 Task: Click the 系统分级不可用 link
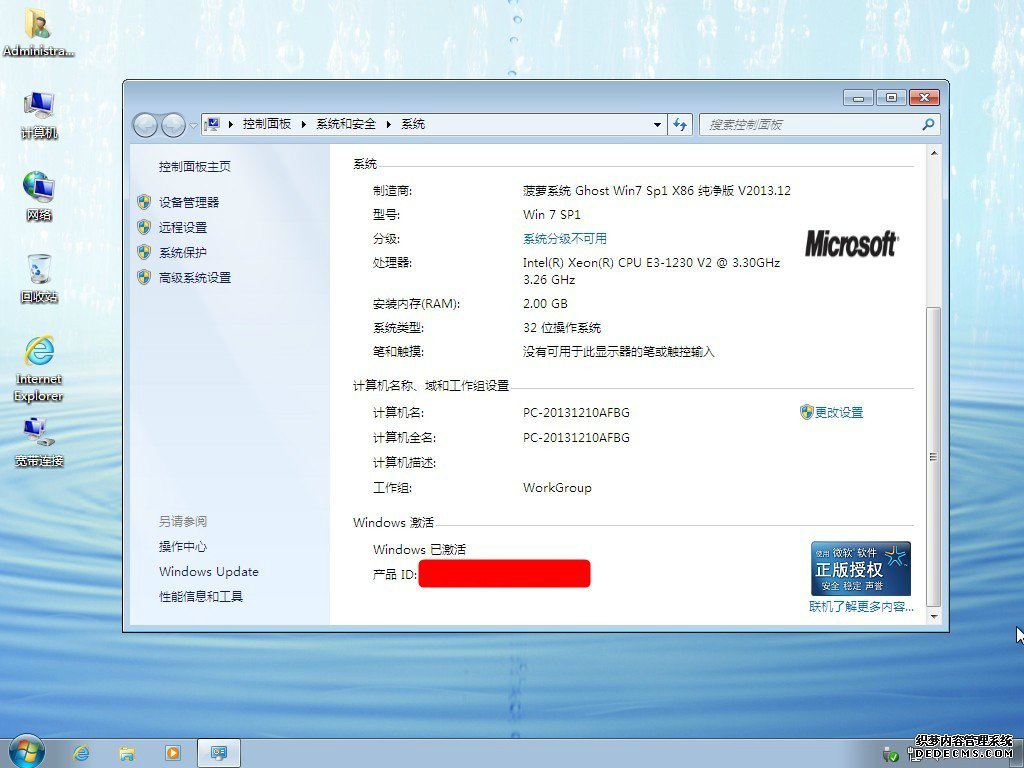565,239
